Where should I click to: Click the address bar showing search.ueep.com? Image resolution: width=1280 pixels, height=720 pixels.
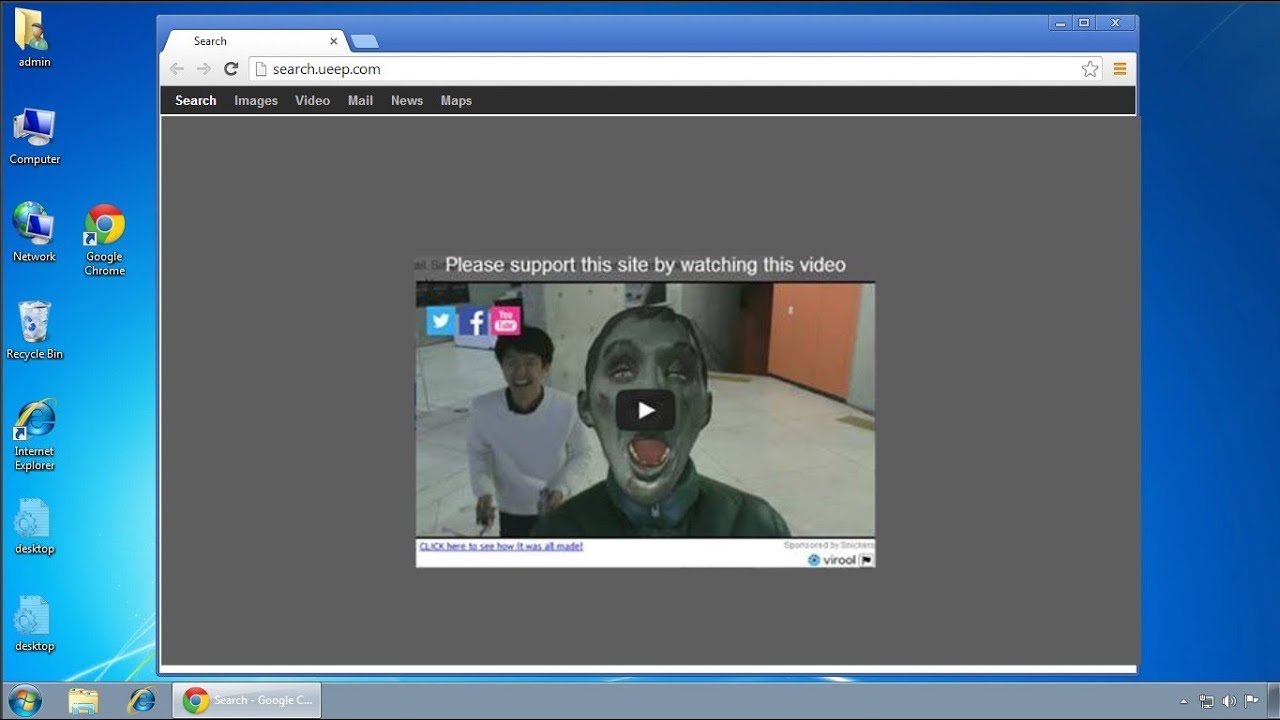[x=660, y=69]
